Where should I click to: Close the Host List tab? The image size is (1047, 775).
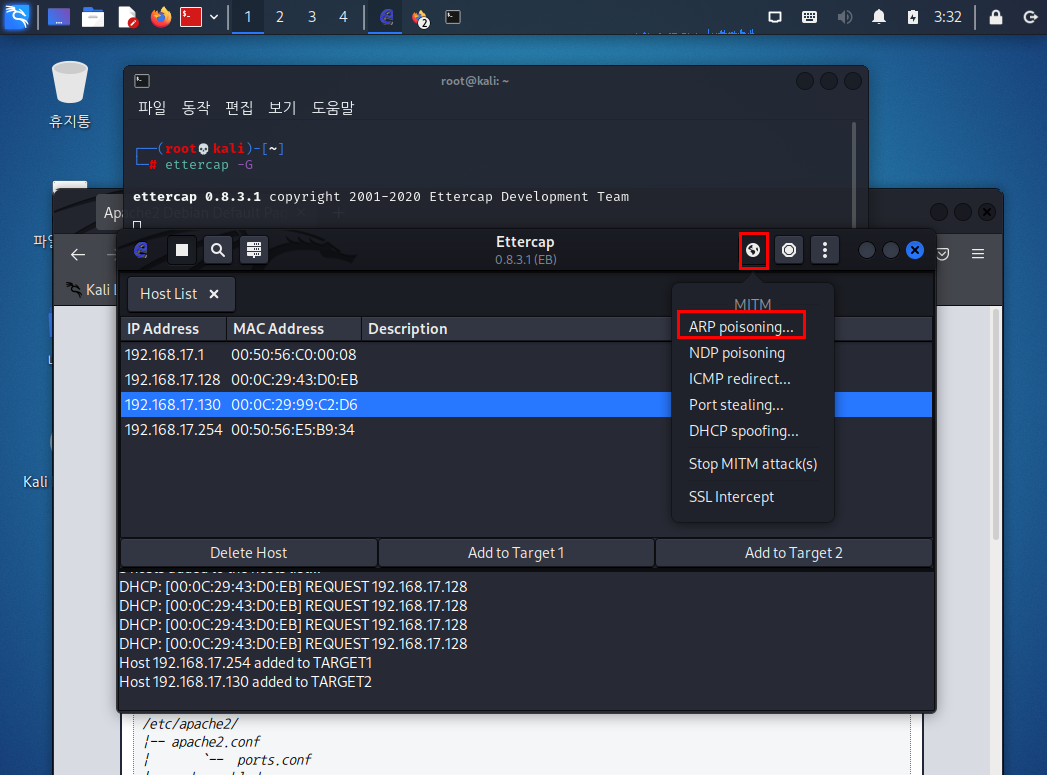click(x=214, y=294)
